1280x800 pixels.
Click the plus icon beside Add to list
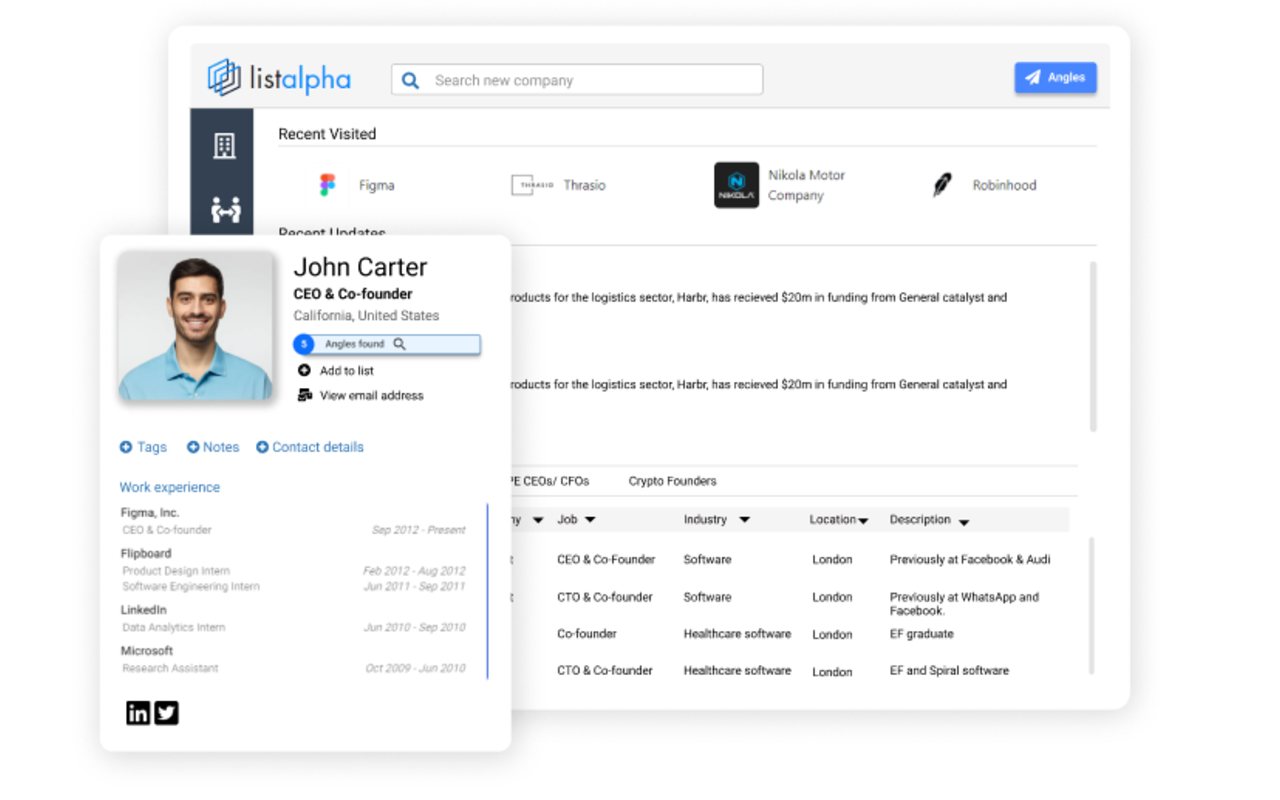(305, 370)
